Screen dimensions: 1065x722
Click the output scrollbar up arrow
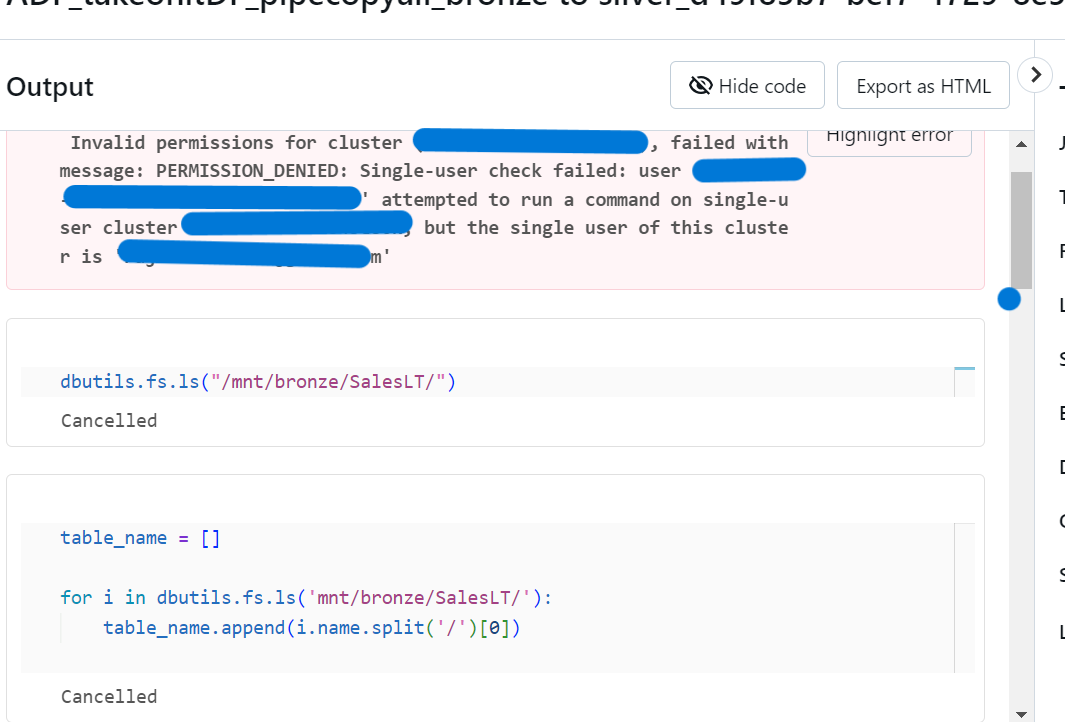click(x=1021, y=144)
